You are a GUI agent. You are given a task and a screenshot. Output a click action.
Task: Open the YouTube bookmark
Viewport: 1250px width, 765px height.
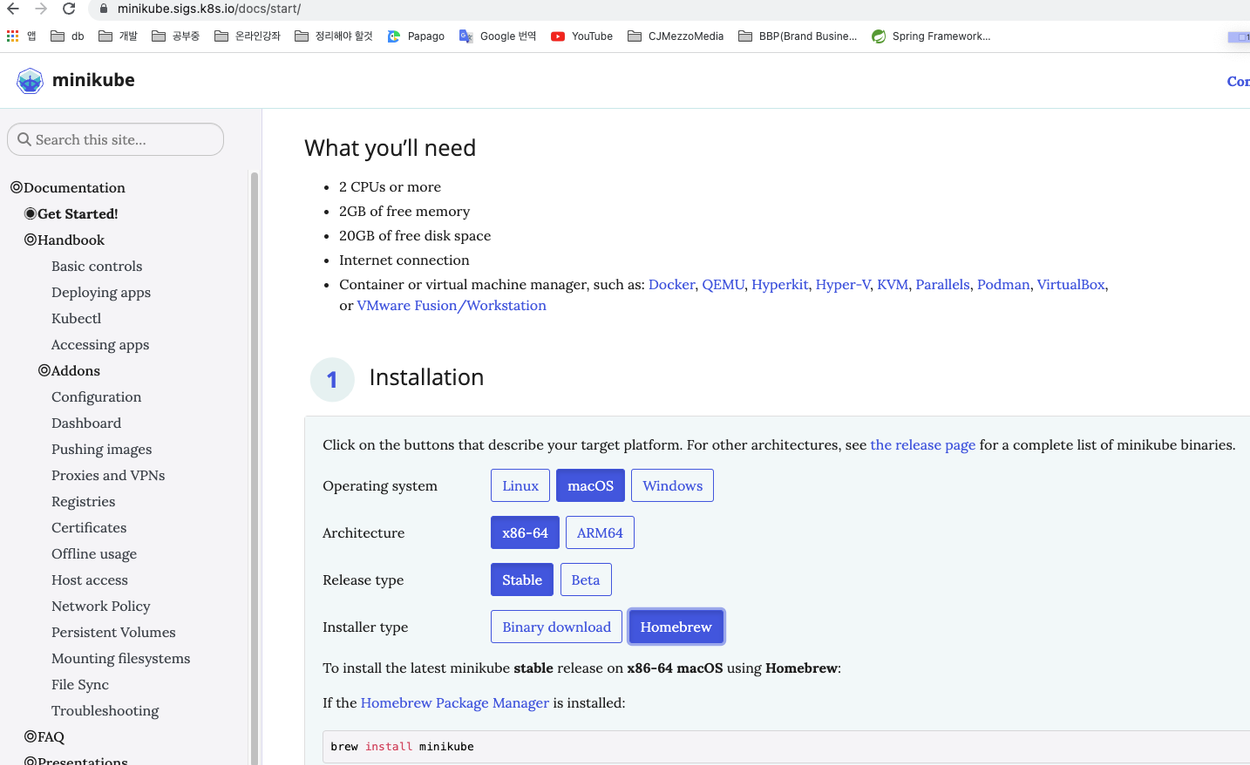pyautogui.click(x=581, y=36)
